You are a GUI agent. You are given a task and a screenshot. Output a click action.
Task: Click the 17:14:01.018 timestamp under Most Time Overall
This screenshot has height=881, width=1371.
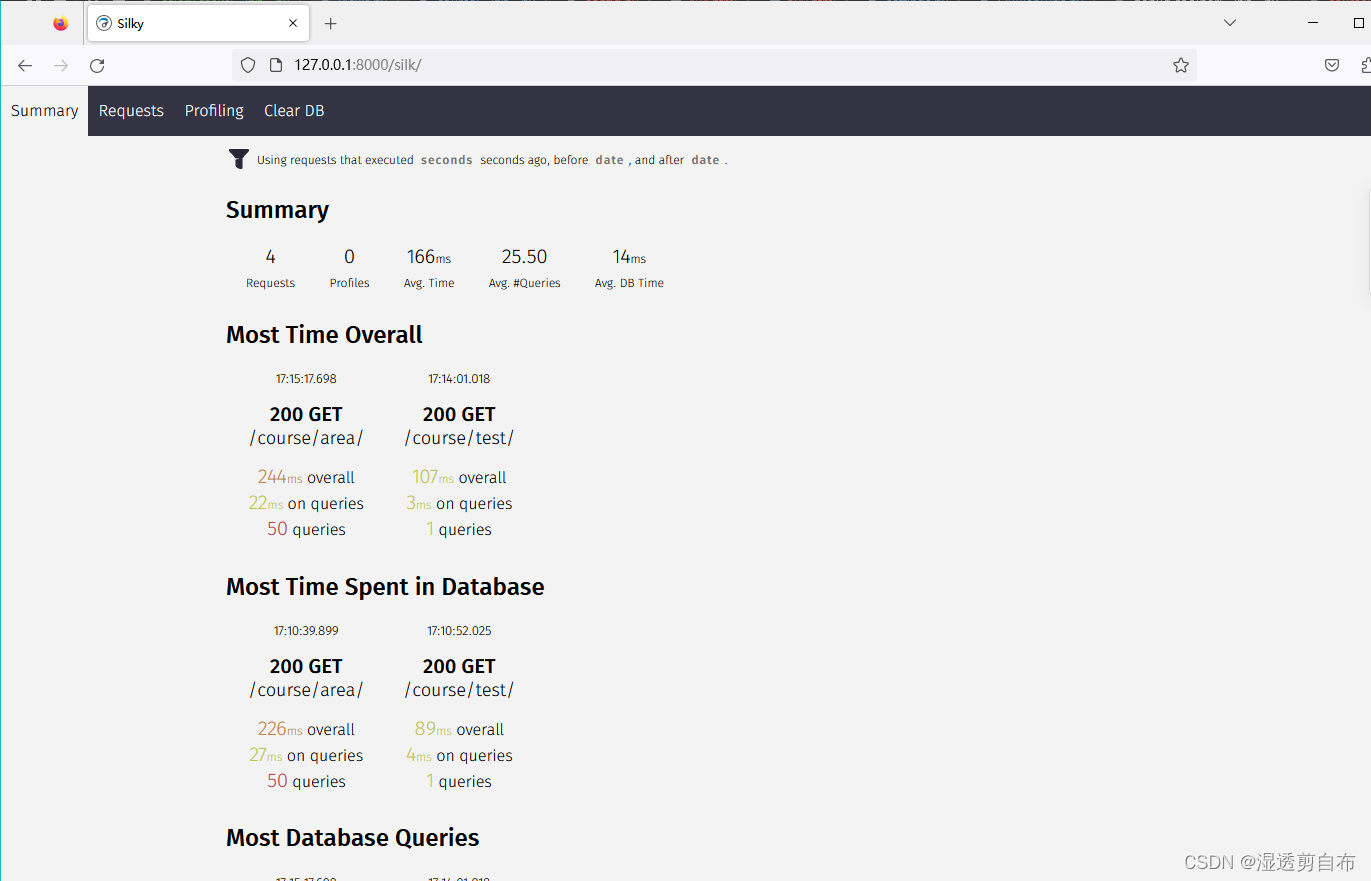tap(459, 379)
